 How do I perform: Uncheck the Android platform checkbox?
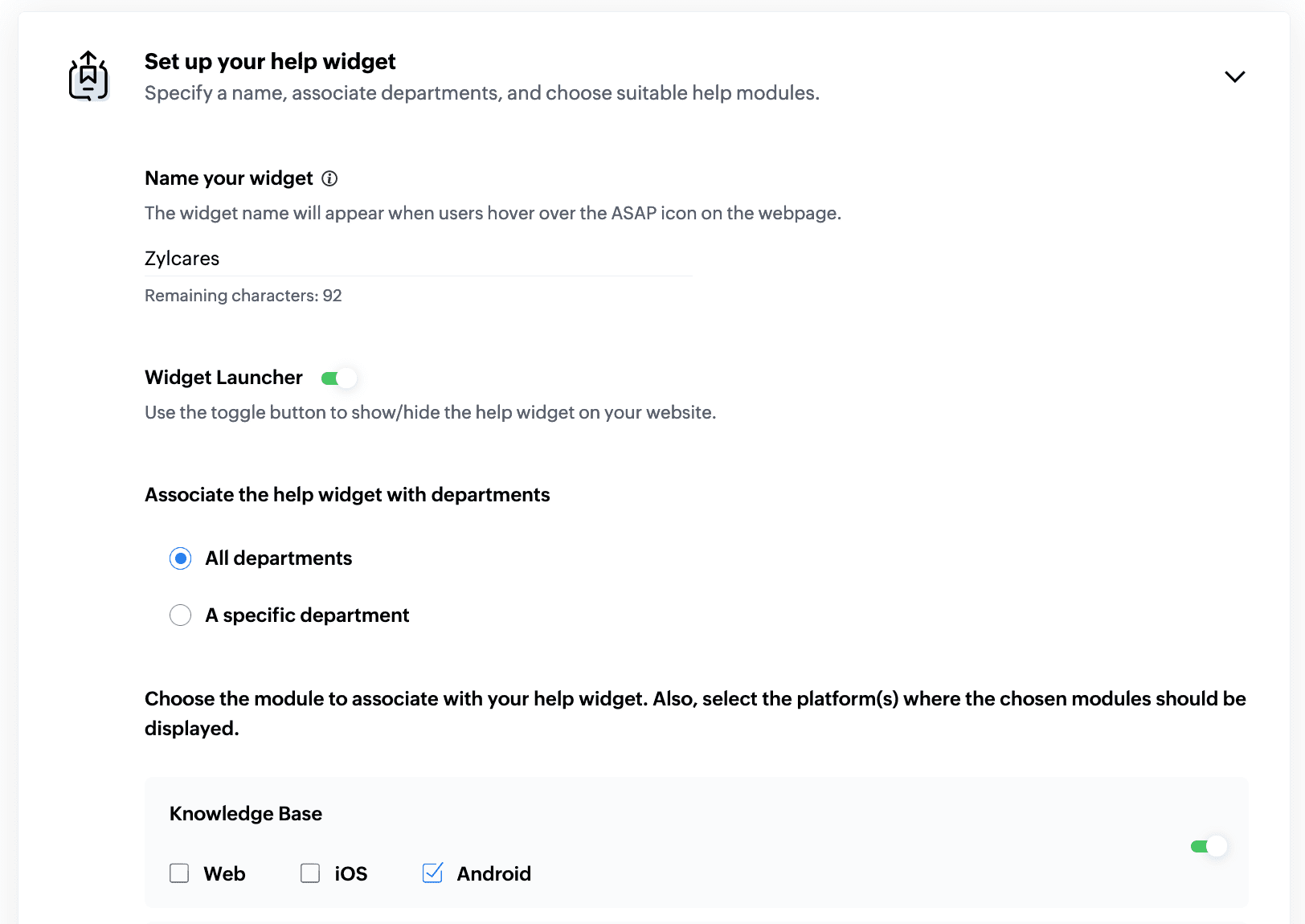432,873
